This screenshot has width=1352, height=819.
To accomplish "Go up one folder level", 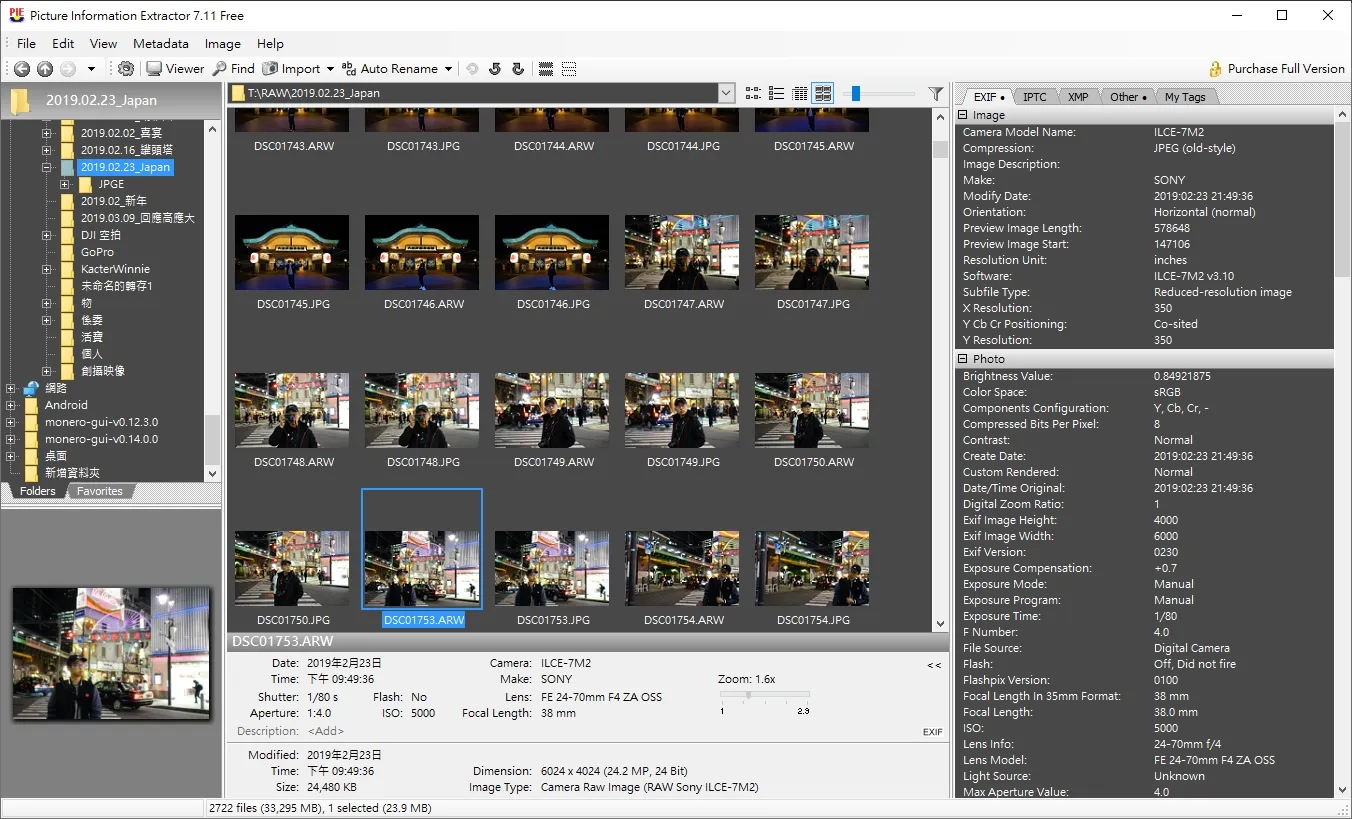I will (x=45, y=69).
